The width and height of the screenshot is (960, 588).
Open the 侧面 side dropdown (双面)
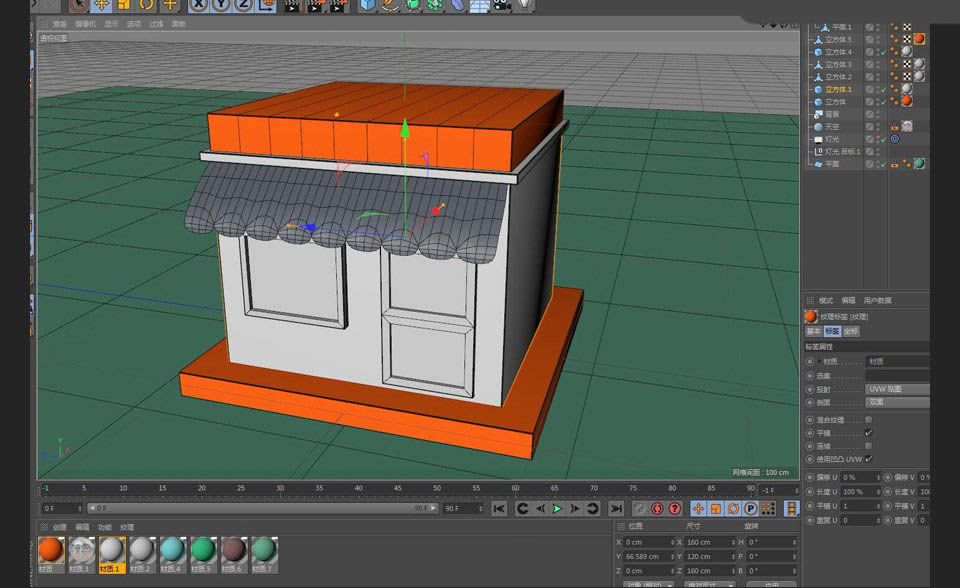tap(897, 402)
